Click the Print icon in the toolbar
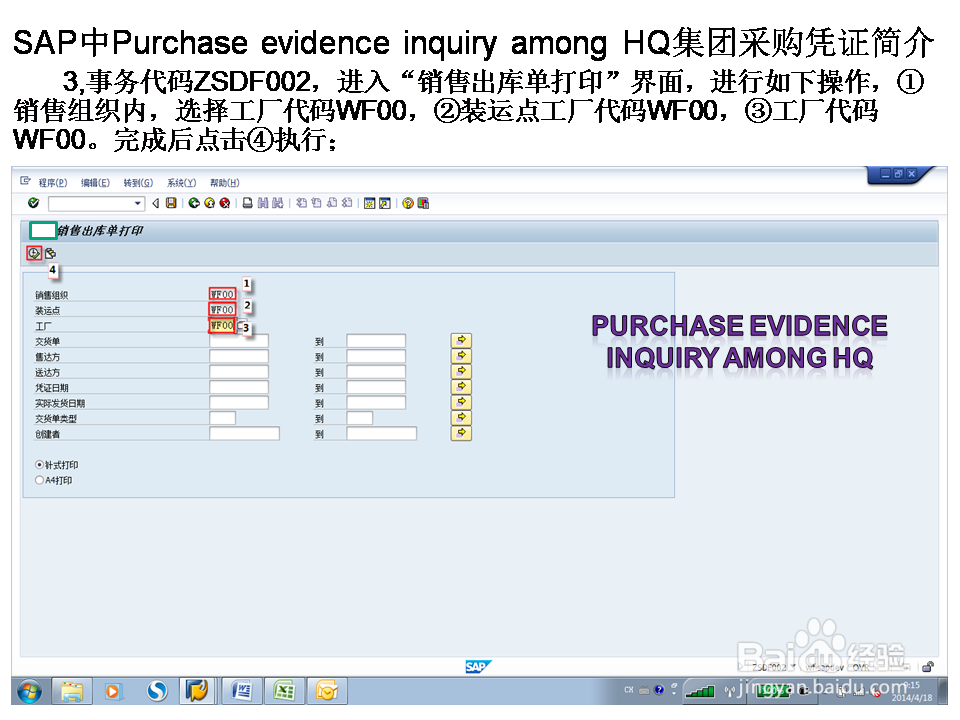 [247, 203]
